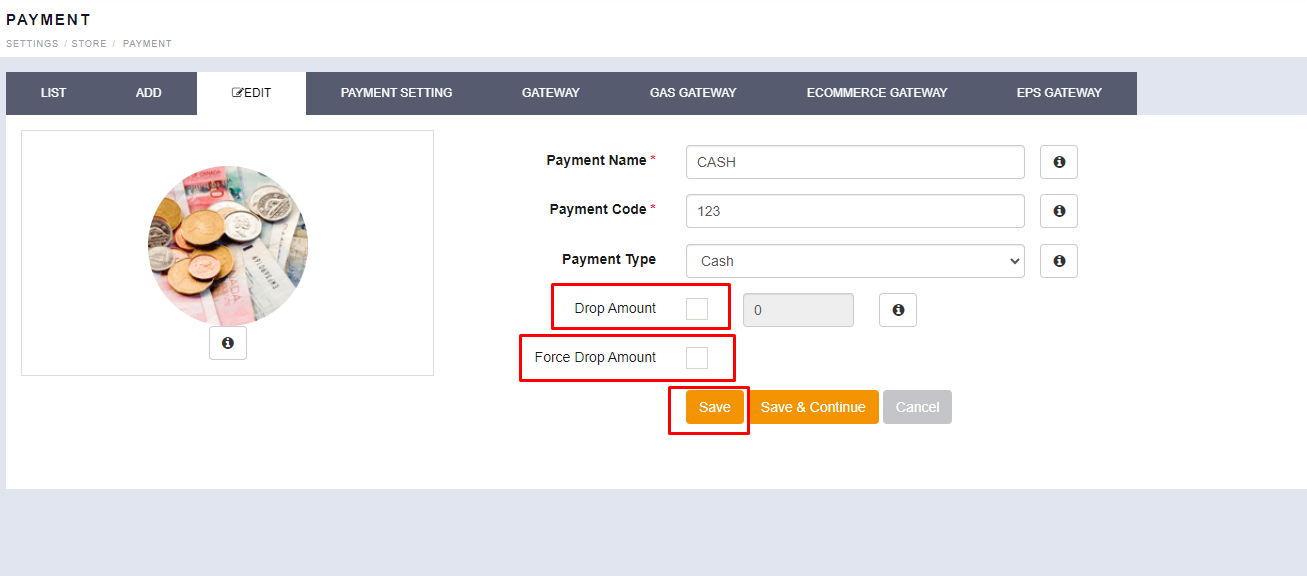Open the Payment Type dropdown
The width and height of the screenshot is (1307, 576).
[x=854, y=261]
